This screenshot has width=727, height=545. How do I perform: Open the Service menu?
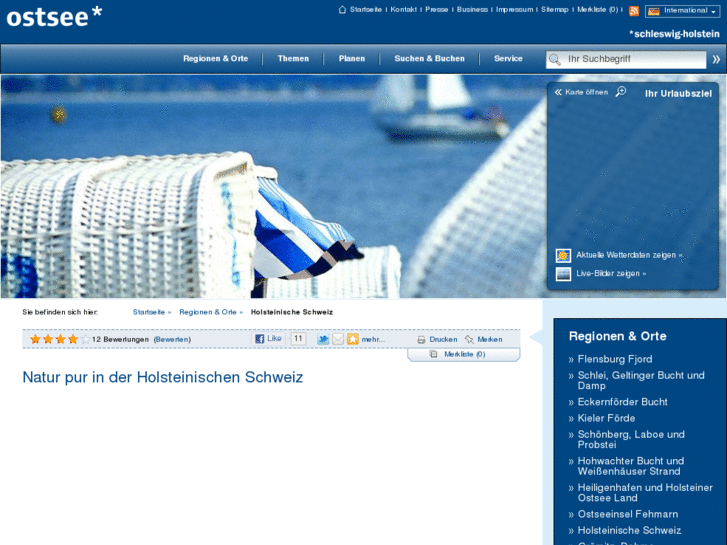pyautogui.click(x=508, y=59)
